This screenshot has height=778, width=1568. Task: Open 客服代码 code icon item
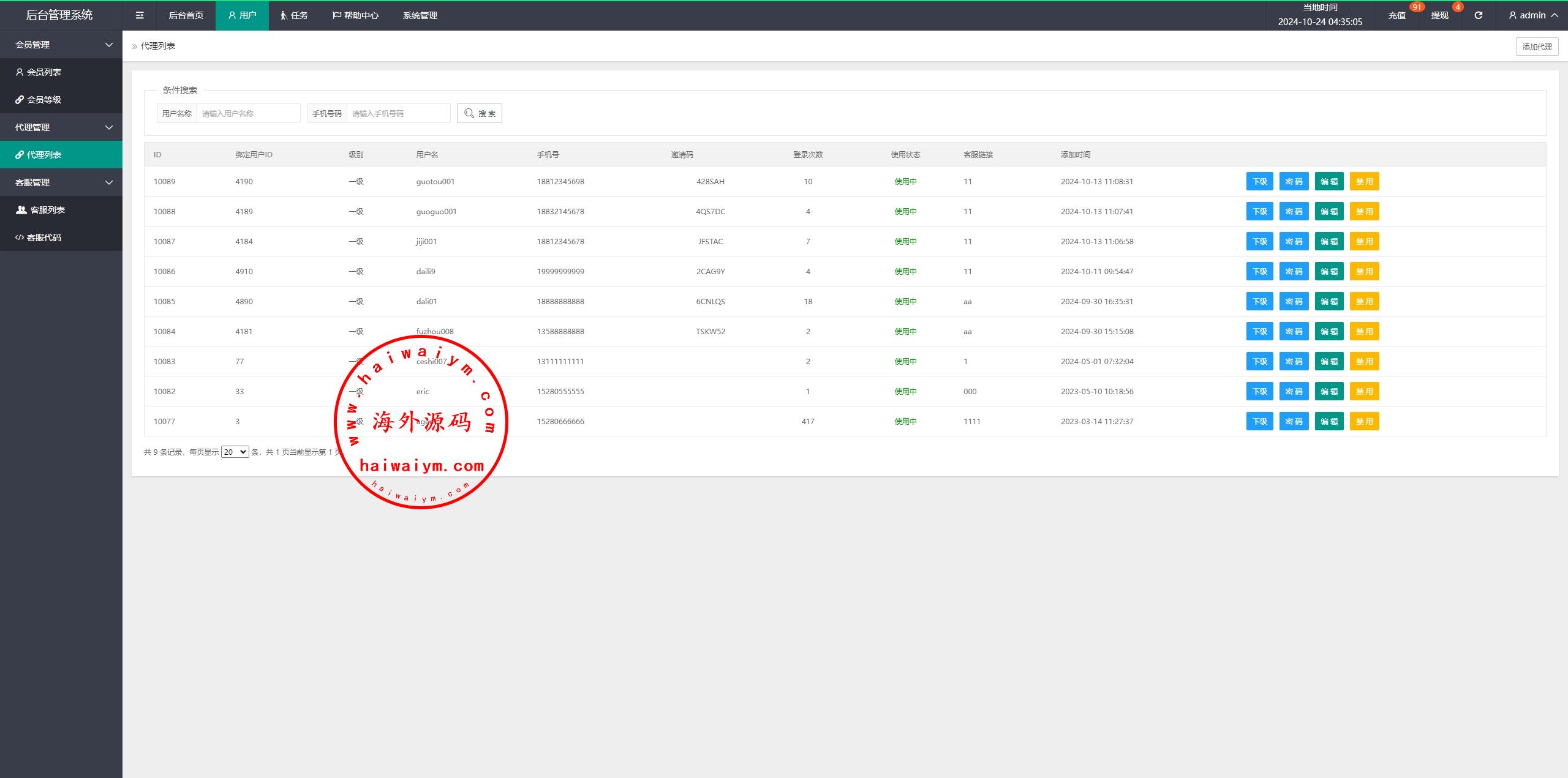point(44,238)
